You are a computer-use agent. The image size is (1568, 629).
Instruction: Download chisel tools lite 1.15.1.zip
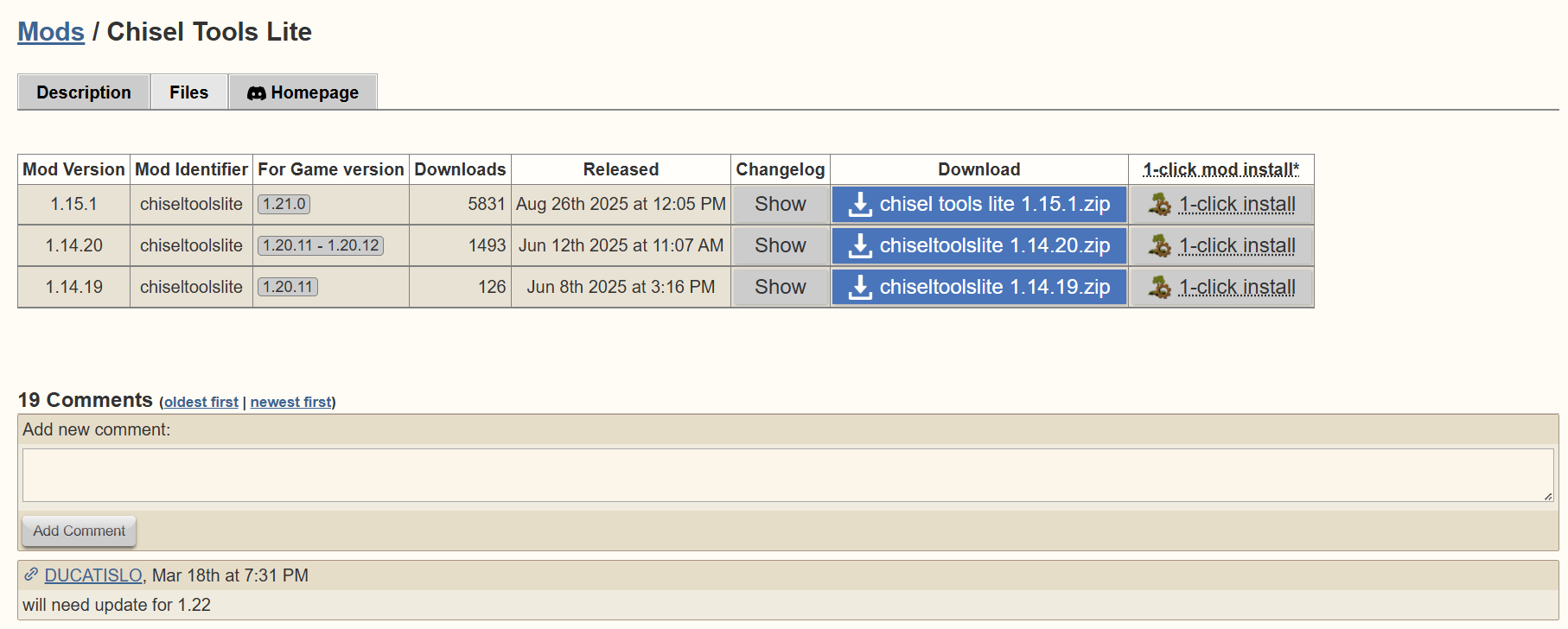pos(979,205)
